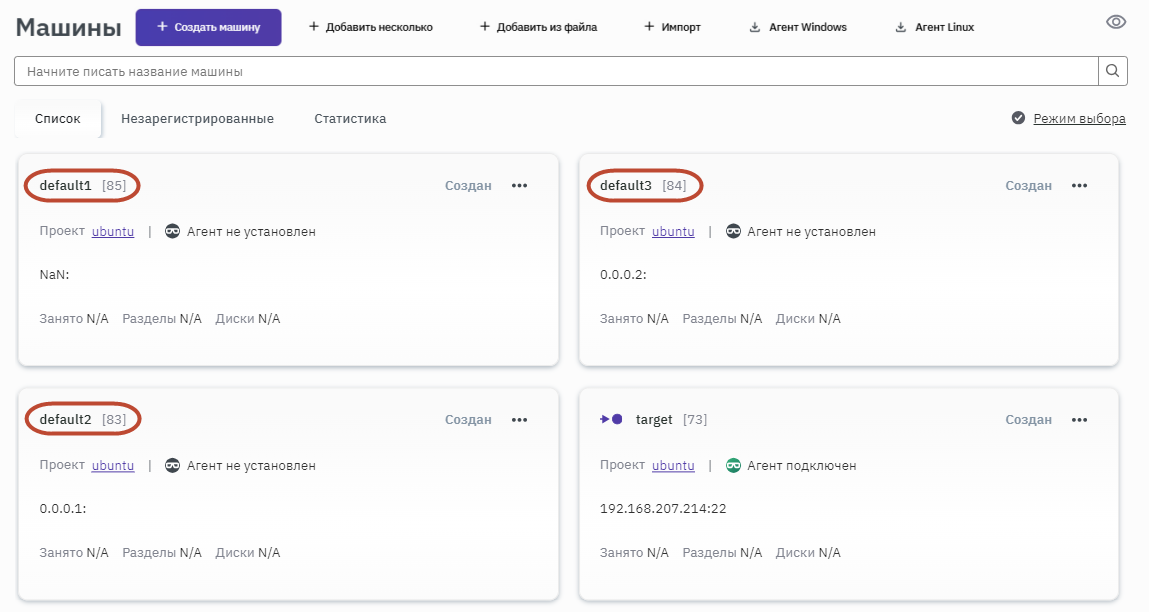Download the Агент Linux installer
The width and height of the screenshot is (1149, 612).
coord(934,27)
